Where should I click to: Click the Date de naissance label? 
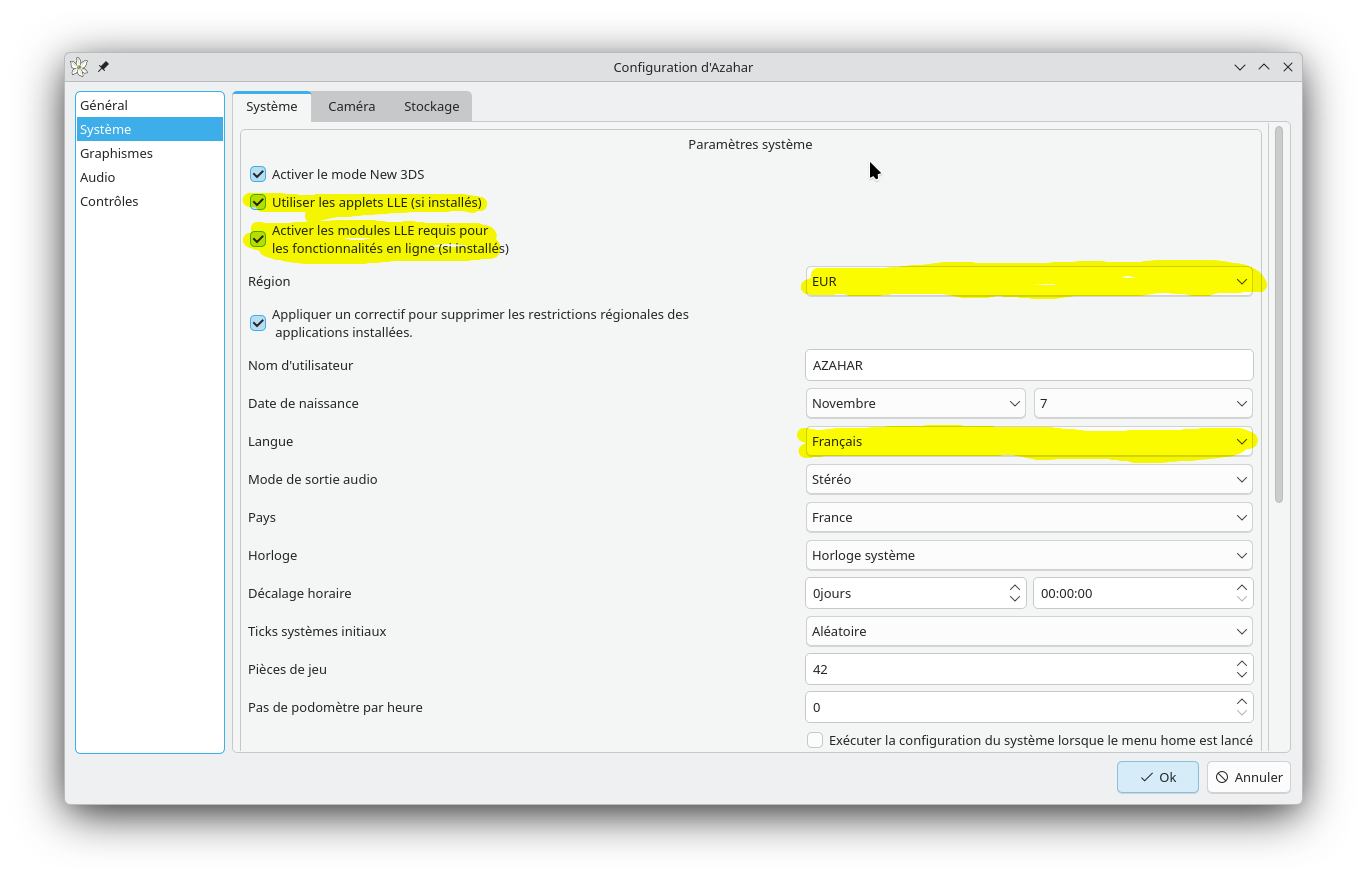pyautogui.click(x=303, y=403)
